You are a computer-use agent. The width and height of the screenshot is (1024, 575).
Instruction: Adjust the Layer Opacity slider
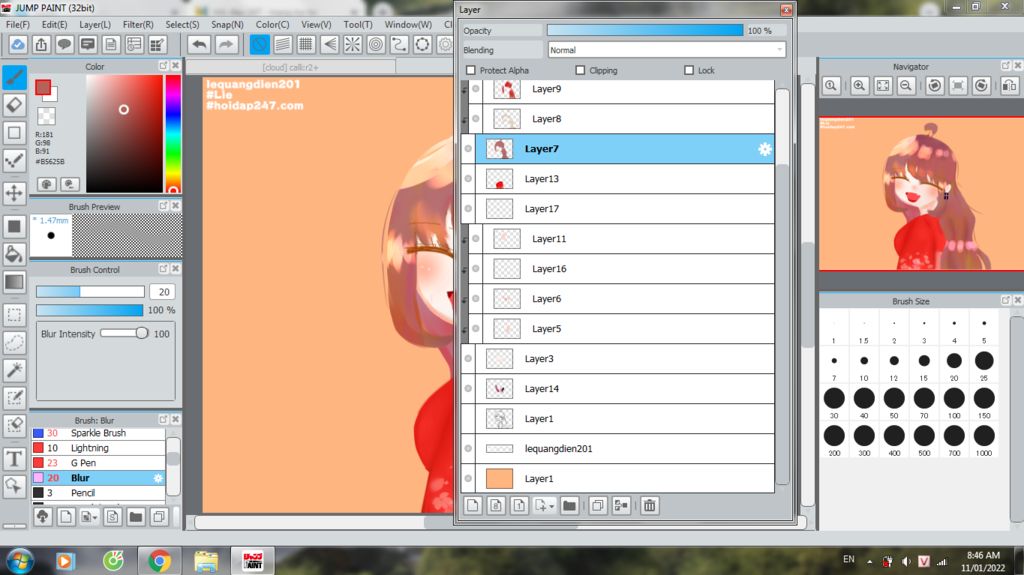[x=645, y=31]
